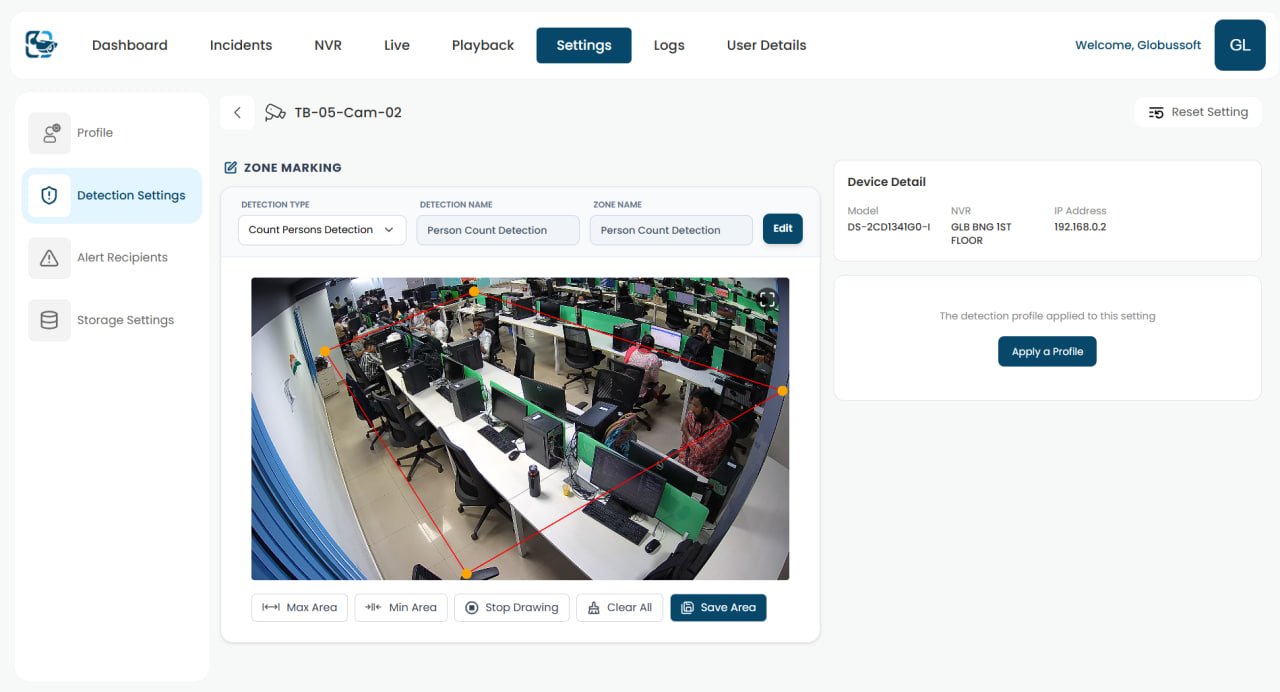1280x692 pixels.
Task: Open the Playback section
Action: [482, 45]
